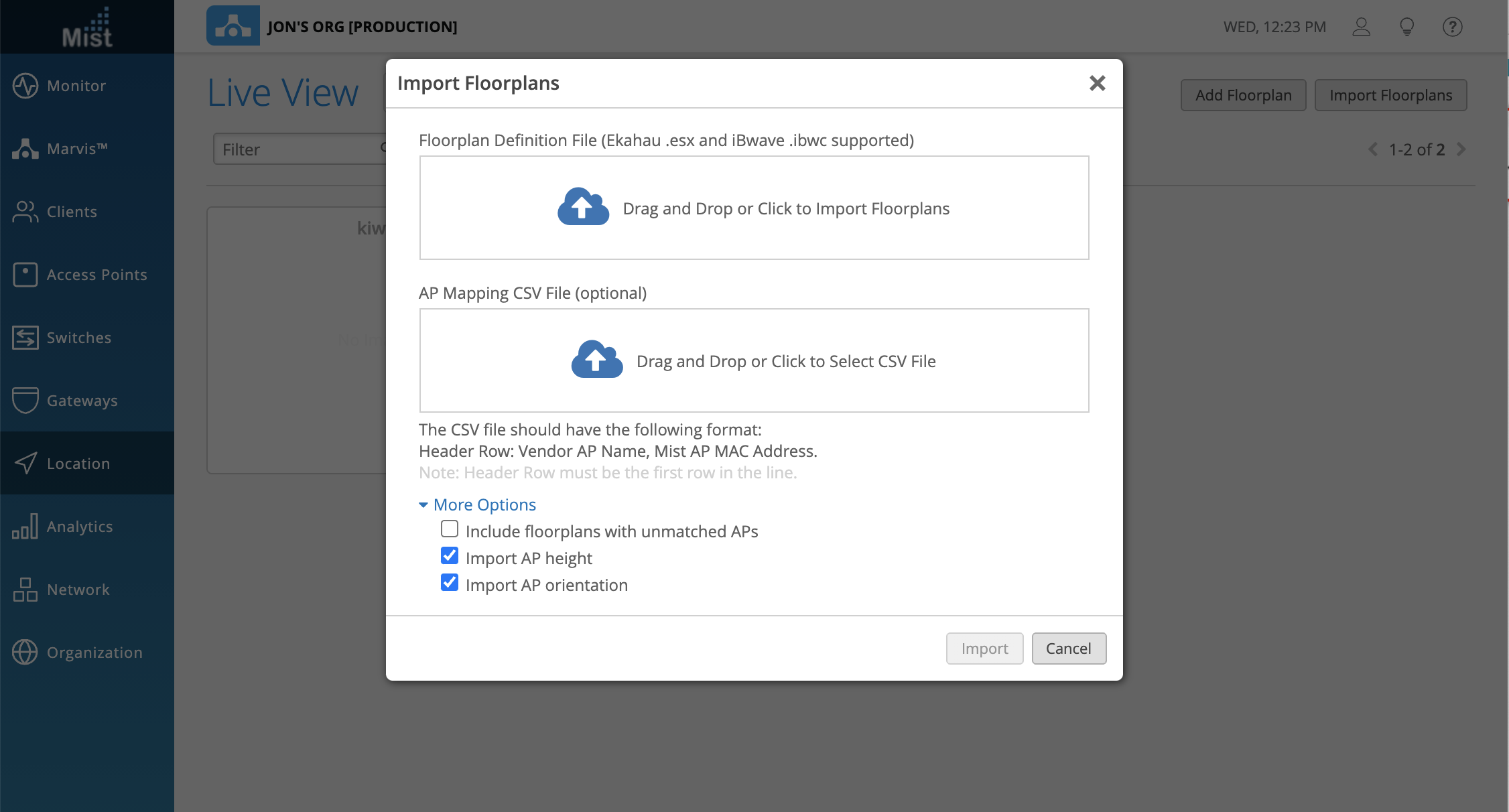Click the Gateways shield icon
Image resolution: width=1509 pixels, height=812 pixels.
(x=25, y=401)
